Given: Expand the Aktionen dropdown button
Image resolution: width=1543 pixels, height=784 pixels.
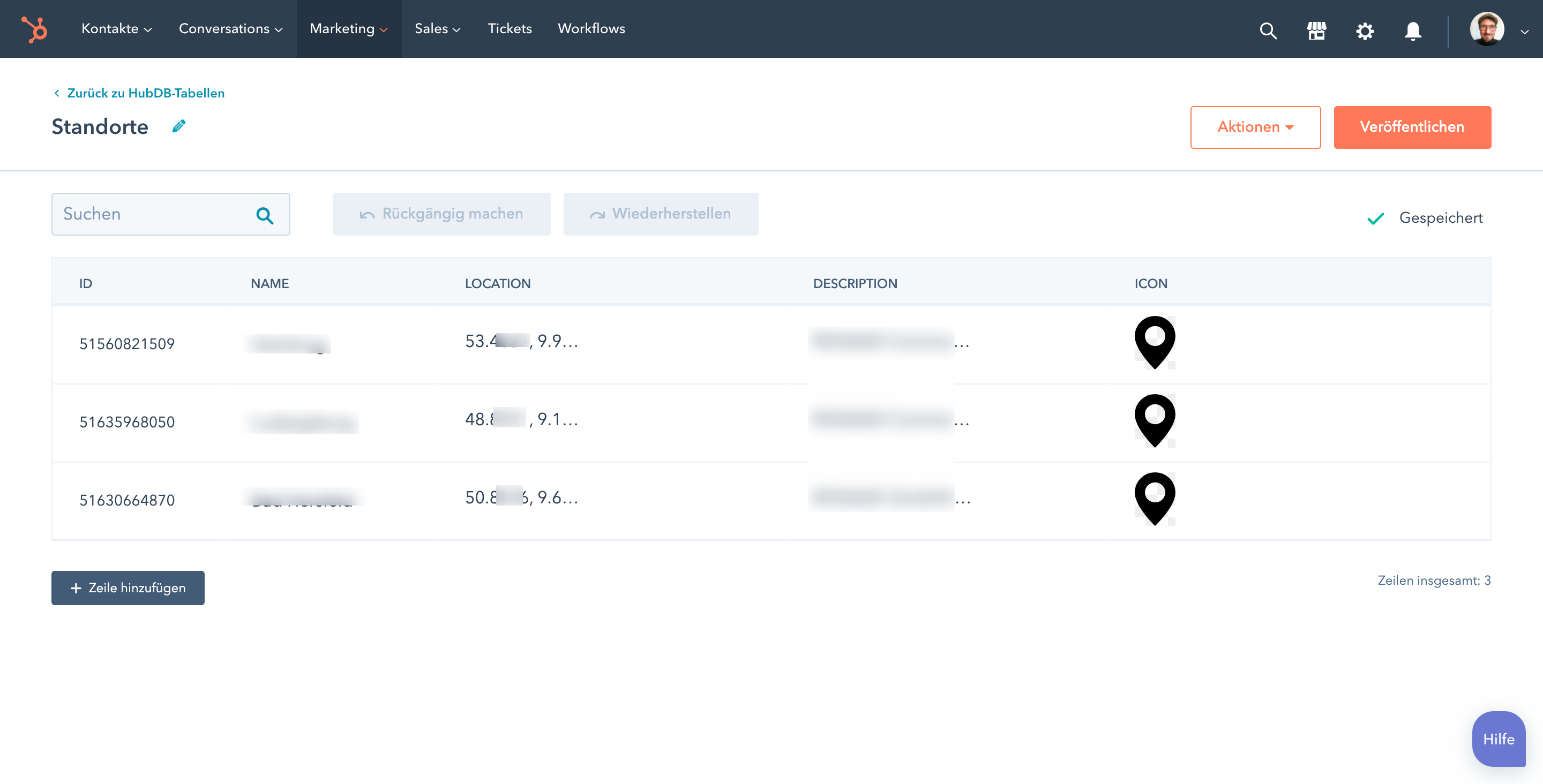Looking at the screenshot, I should click(1255, 127).
